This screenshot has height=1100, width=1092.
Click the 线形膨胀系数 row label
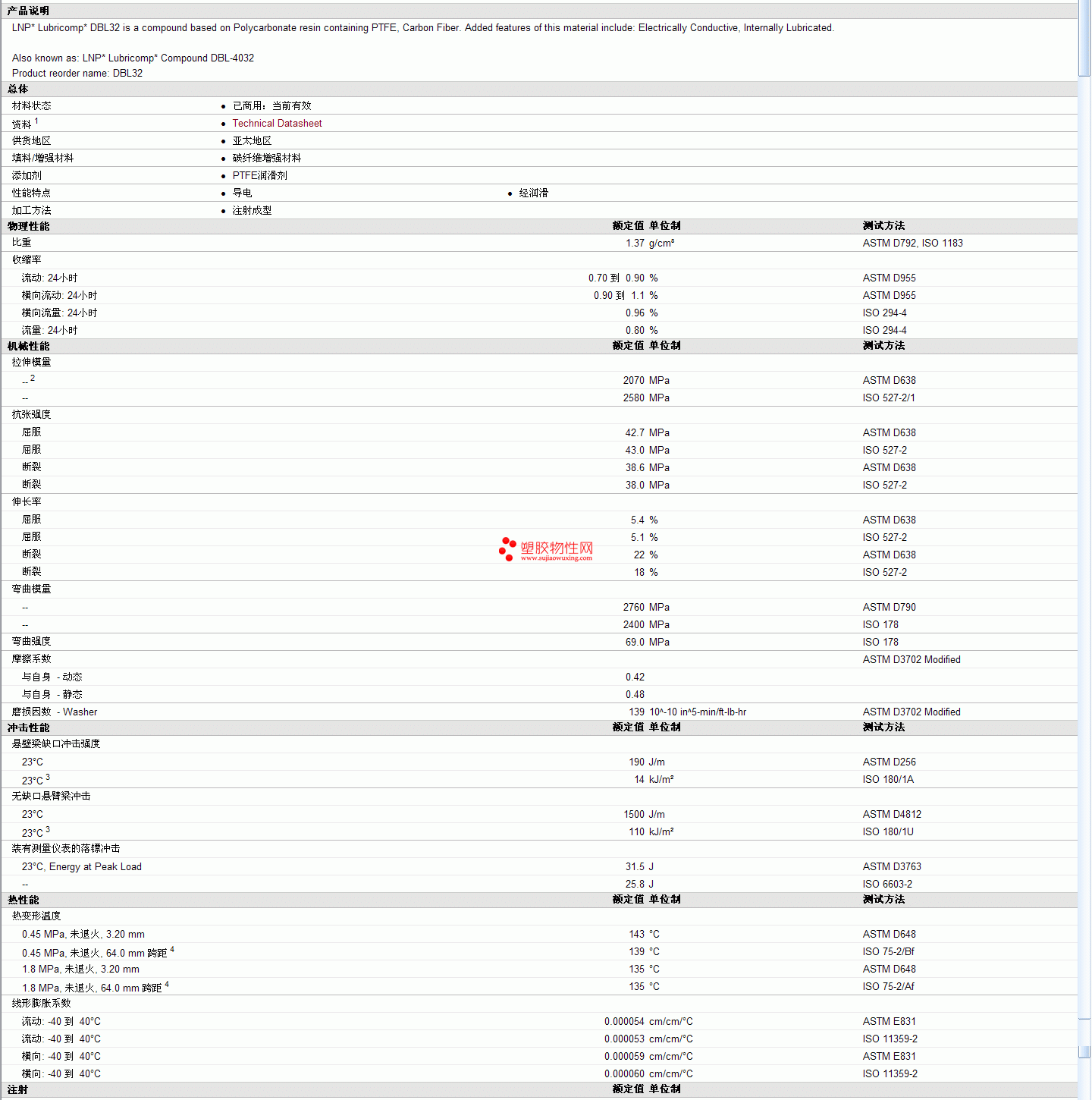[41, 1003]
